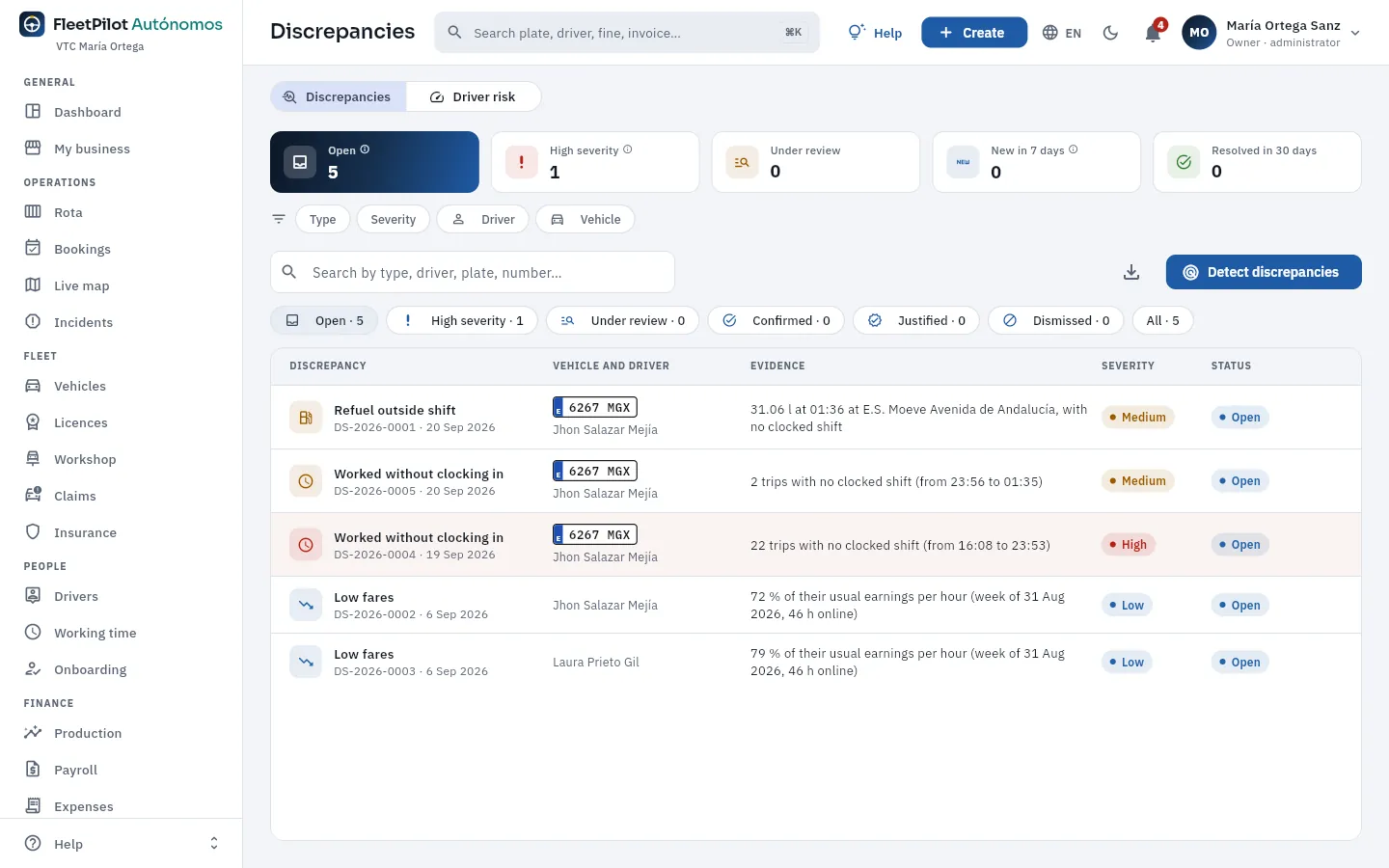The image size is (1389, 868).
Task: Open the Driver filter dropdown
Action: click(483, 219)
